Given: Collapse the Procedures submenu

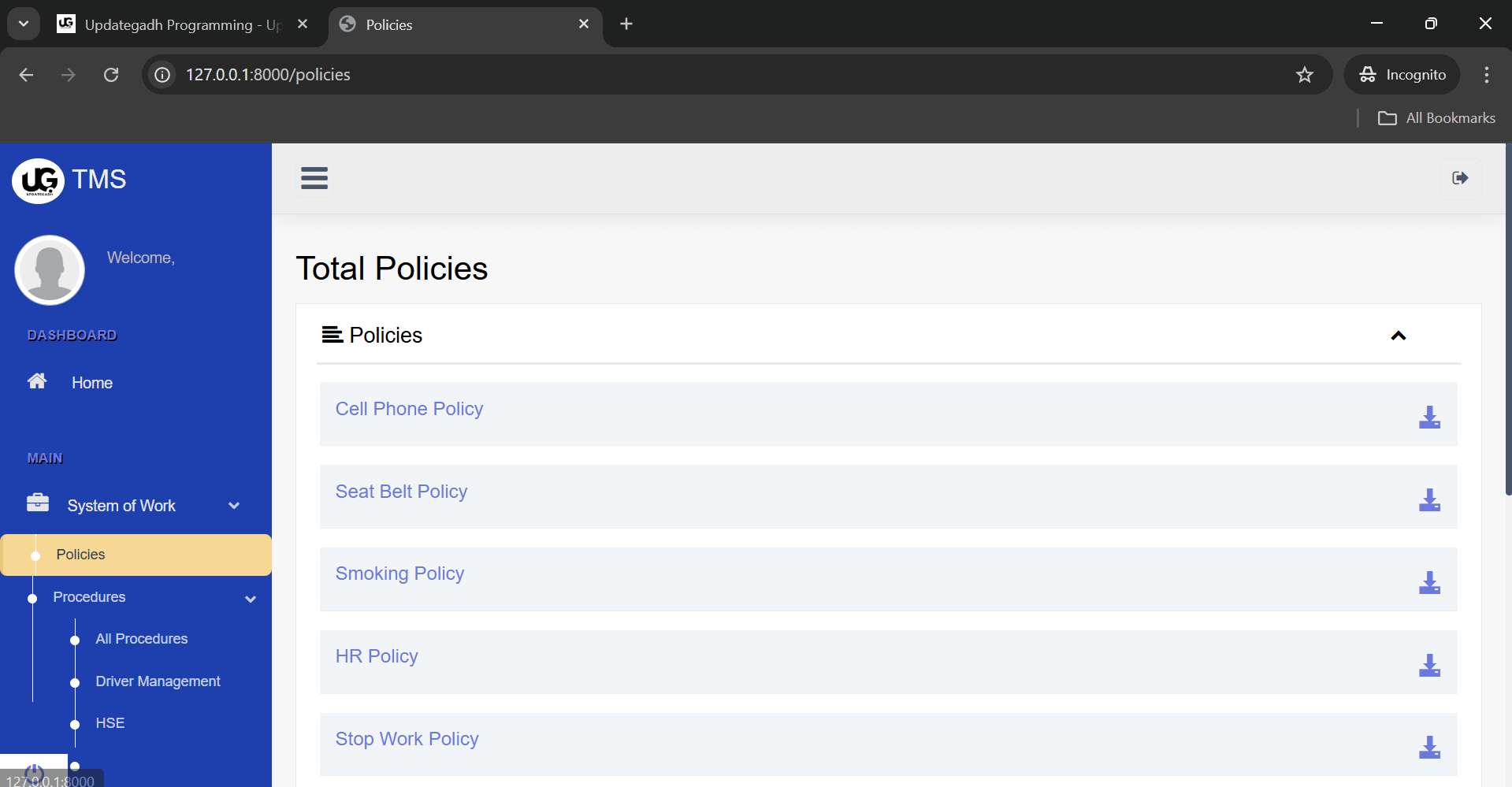Looking at the screenshot, I should pyautogui.click(x=251, y=599).
